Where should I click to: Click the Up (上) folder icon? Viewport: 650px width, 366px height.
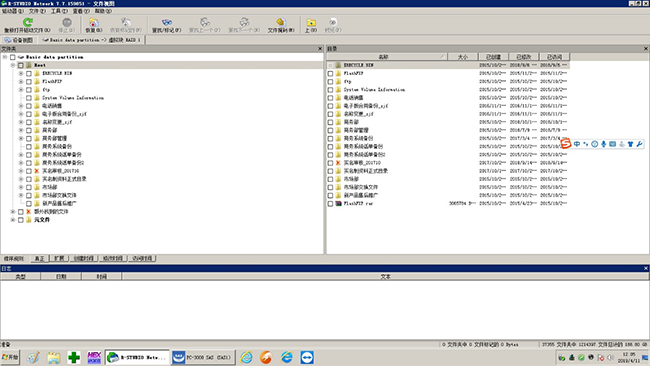click(x=311, y=22)
